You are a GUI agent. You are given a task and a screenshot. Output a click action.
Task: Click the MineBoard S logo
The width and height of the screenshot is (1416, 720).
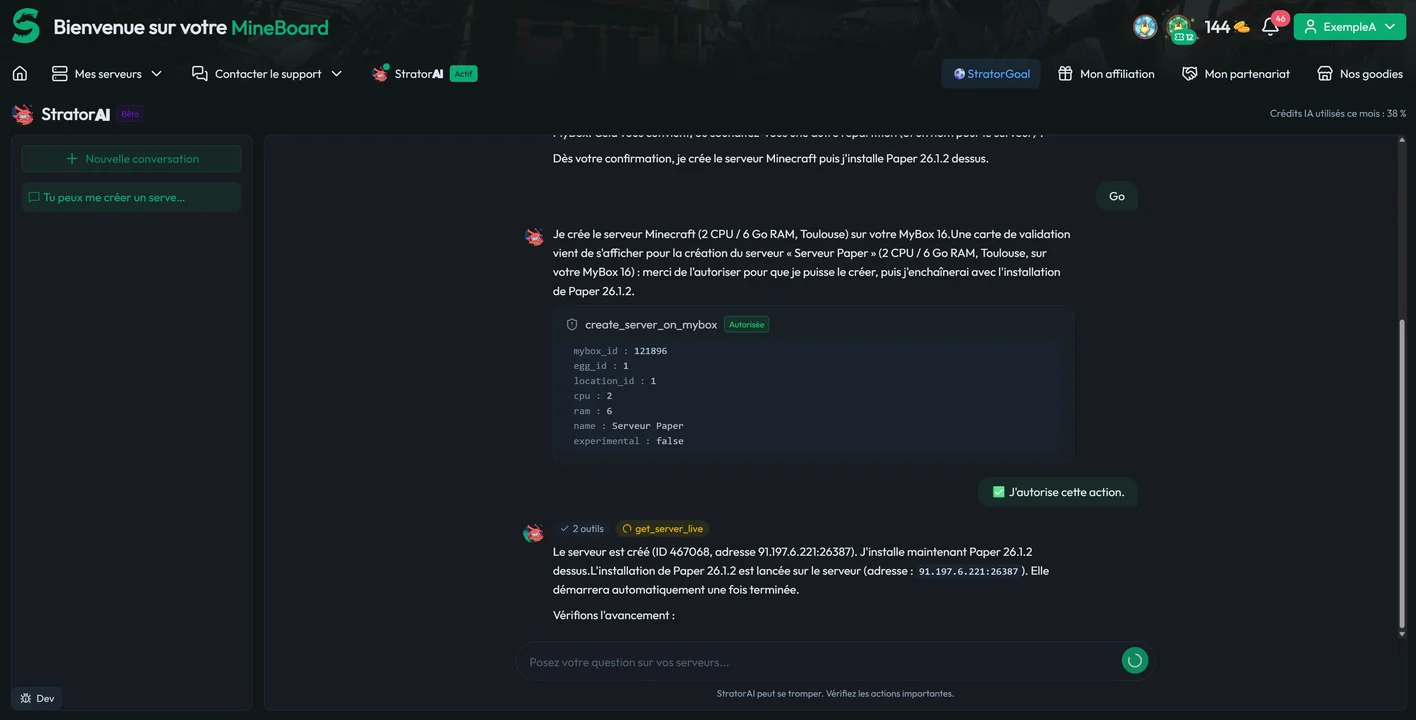click(x=26, y=27)
